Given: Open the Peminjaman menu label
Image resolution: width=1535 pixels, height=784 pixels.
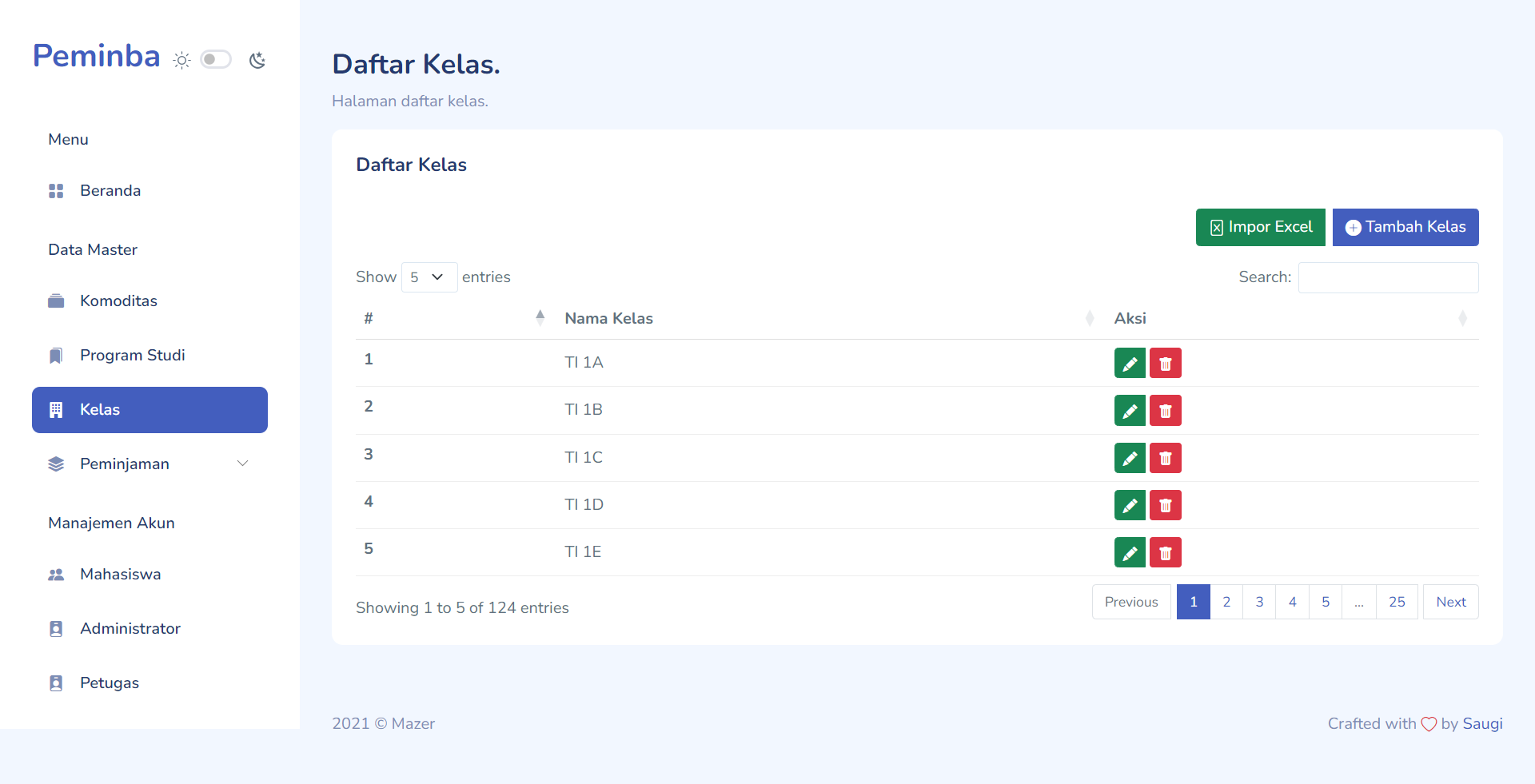Looking at the screenshot, I should tap(125, 464).
